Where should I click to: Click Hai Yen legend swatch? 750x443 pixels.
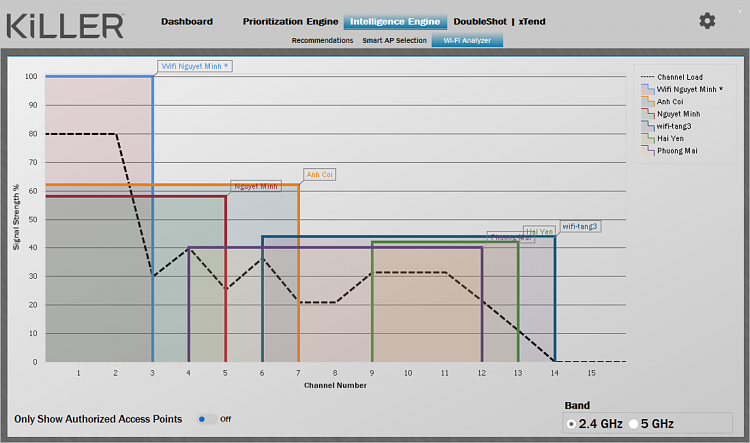pyautogui.click(x=648, y=138)
